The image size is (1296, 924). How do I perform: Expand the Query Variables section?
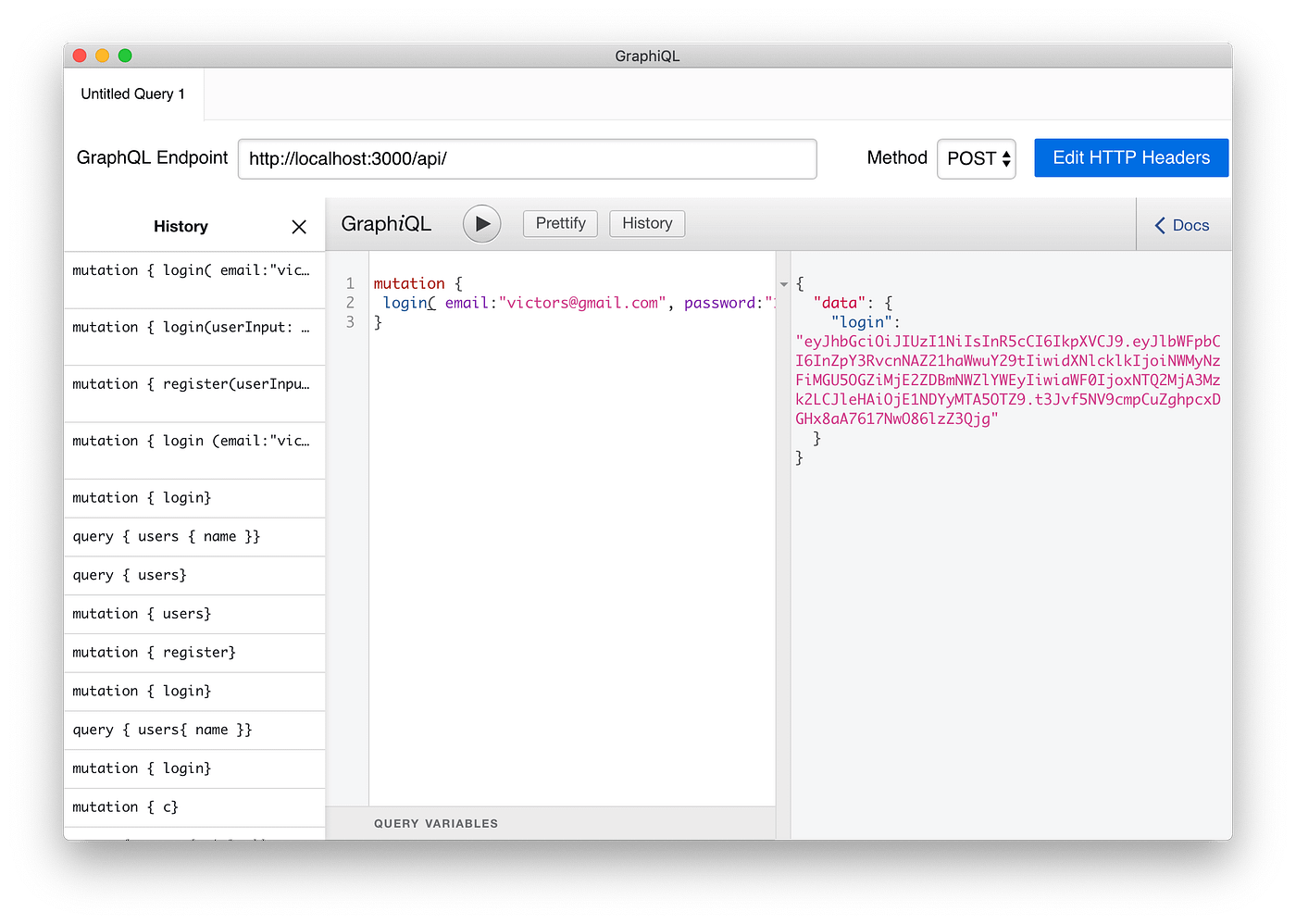click(x=436, y=823)
